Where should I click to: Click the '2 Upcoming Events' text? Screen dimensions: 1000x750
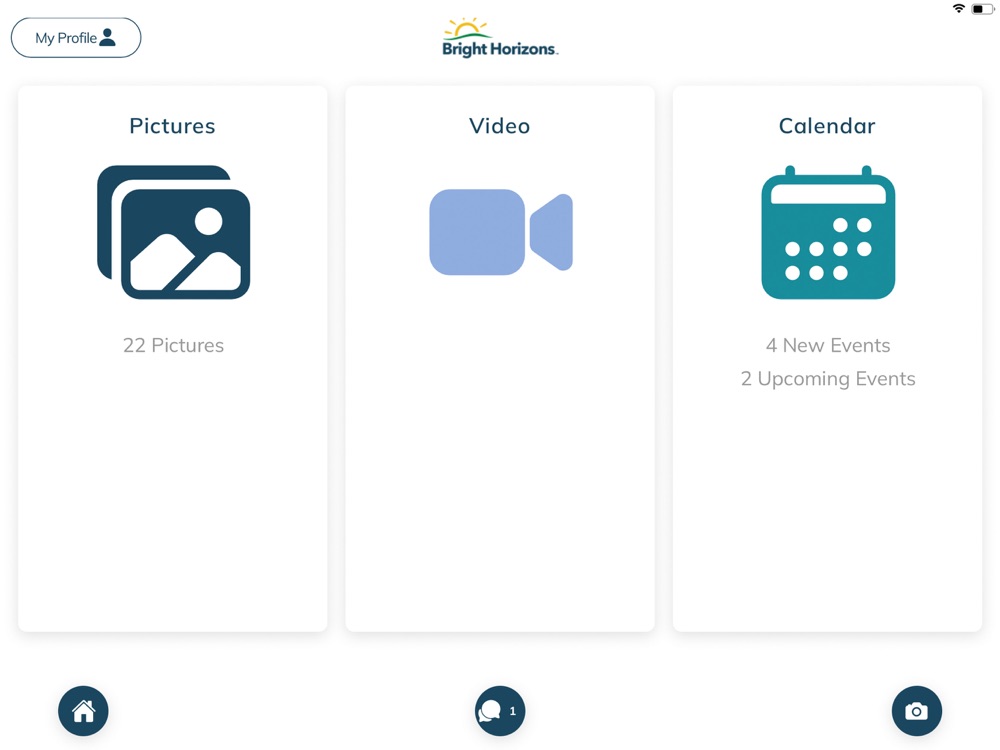click(828, 379)
